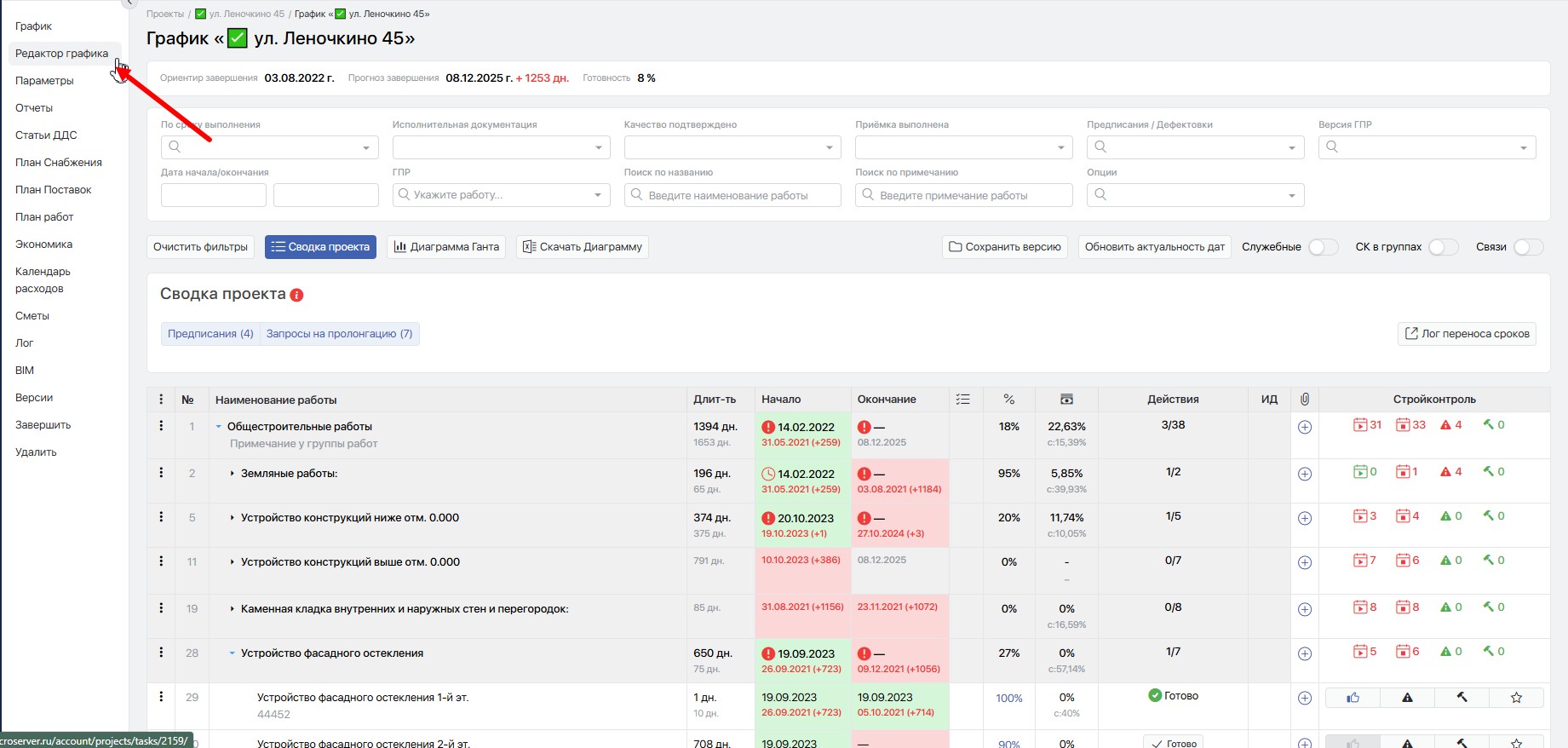The width and height of the screenshot is (1568, 748).
Task: Open the Диаграмма Ганта view
Action: click(x=446, y=247)
